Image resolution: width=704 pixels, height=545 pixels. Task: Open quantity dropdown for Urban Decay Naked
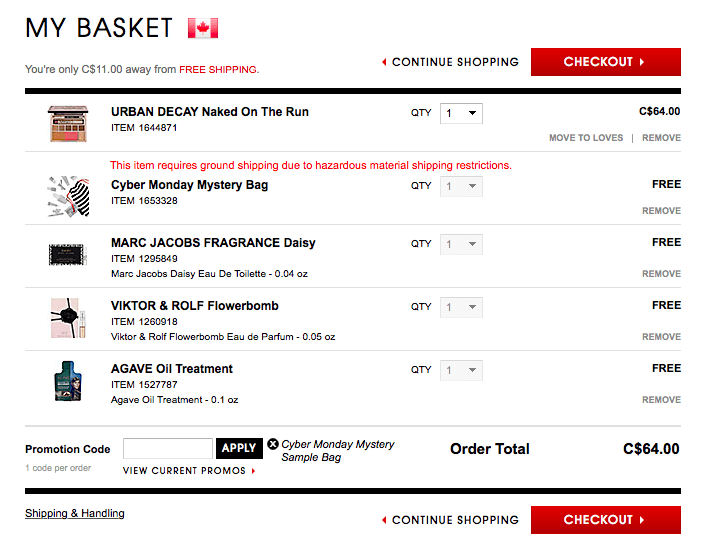461,113
